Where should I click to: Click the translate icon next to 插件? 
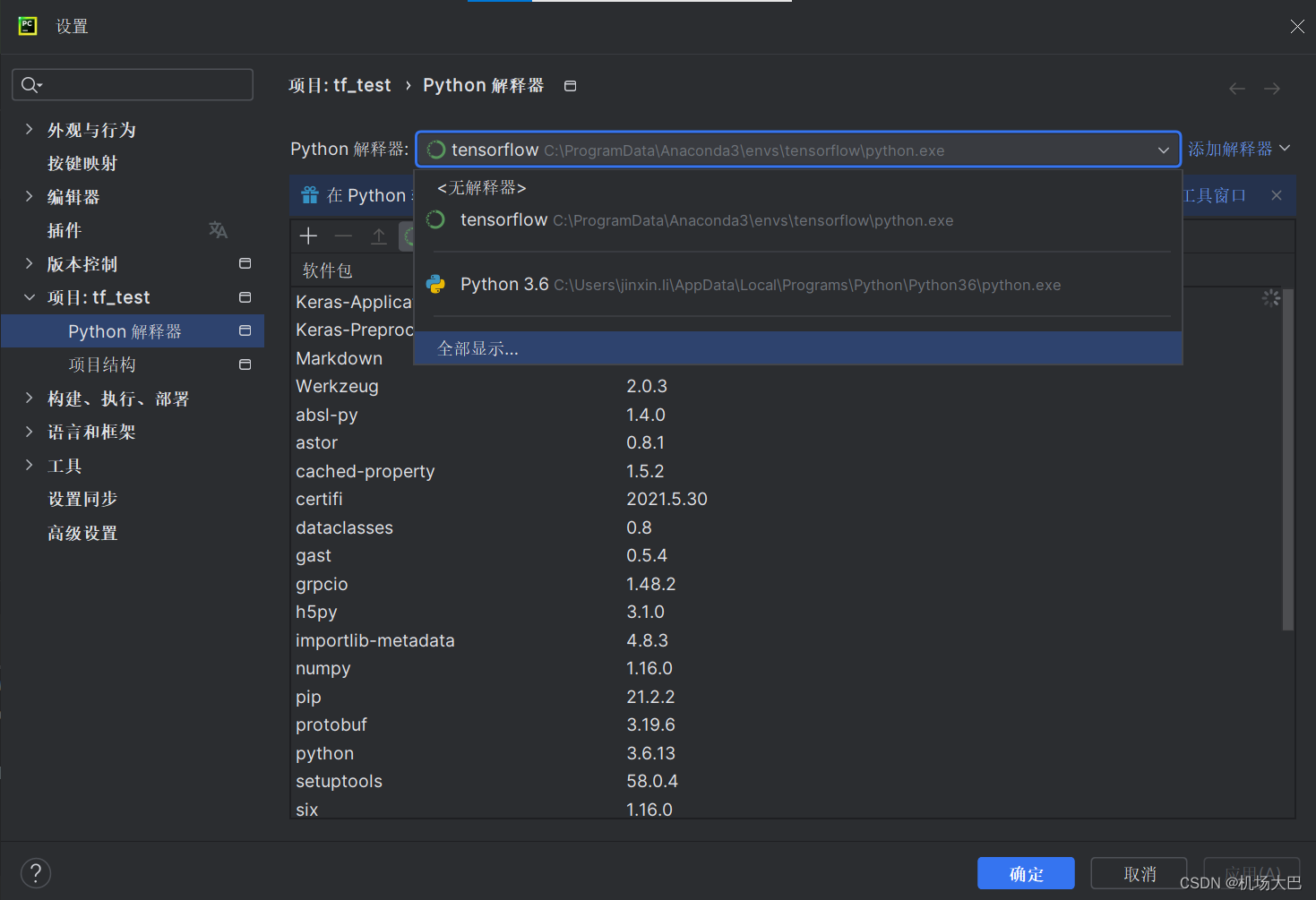pyautogui.click(x=218, y=230)
